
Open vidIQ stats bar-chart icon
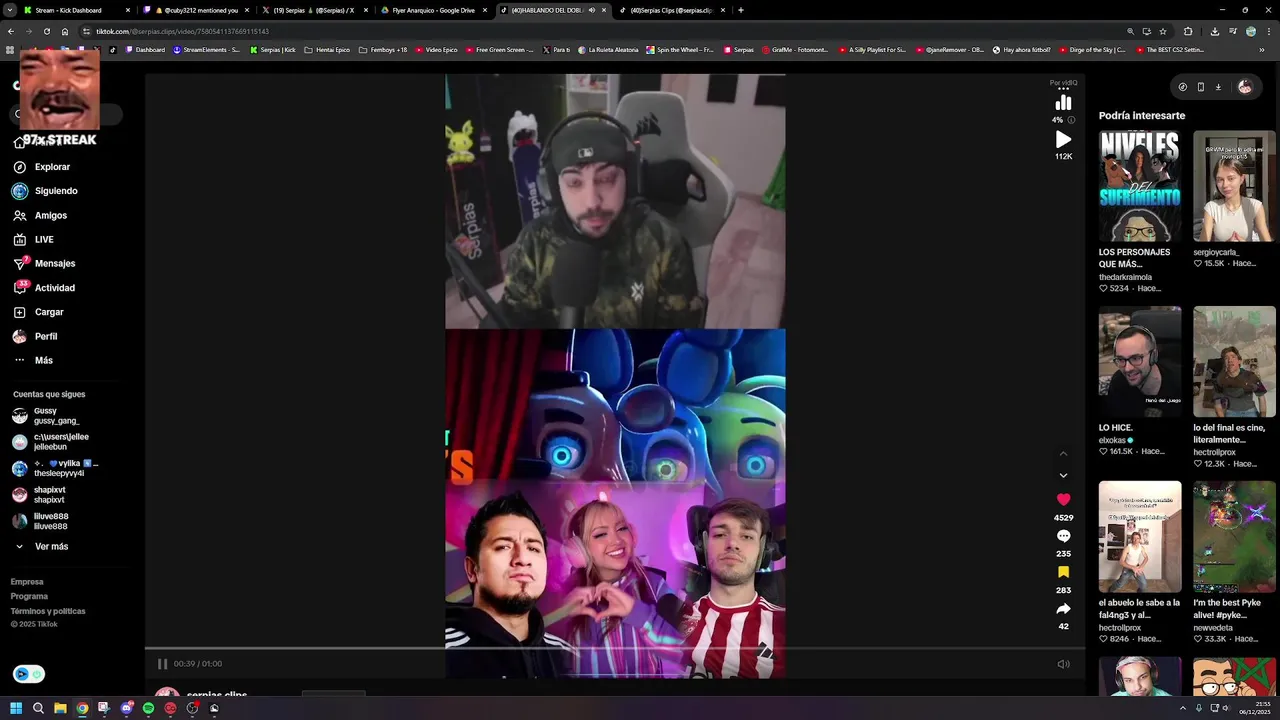pos(1063,102)
